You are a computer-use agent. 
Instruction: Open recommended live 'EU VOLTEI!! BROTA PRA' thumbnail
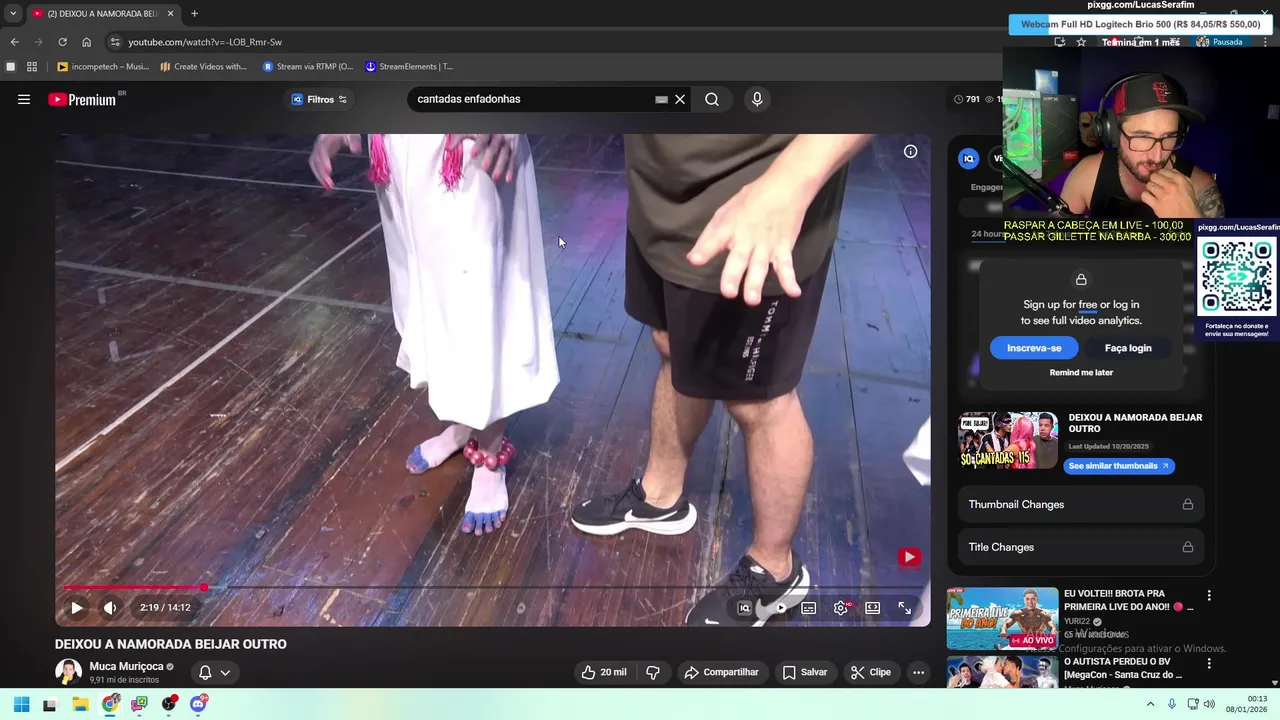pyautogui.click(x=1002, y=618)
